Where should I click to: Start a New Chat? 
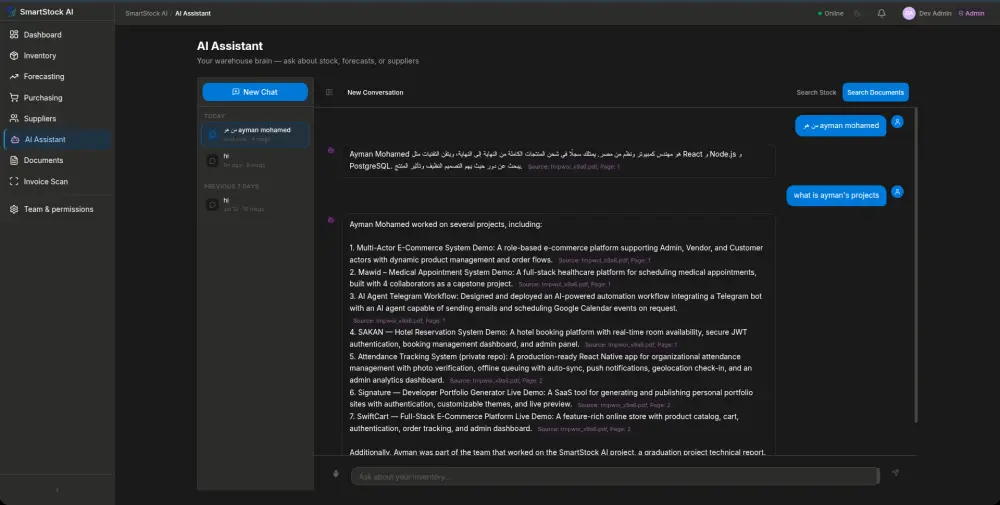tap(255, 92)
